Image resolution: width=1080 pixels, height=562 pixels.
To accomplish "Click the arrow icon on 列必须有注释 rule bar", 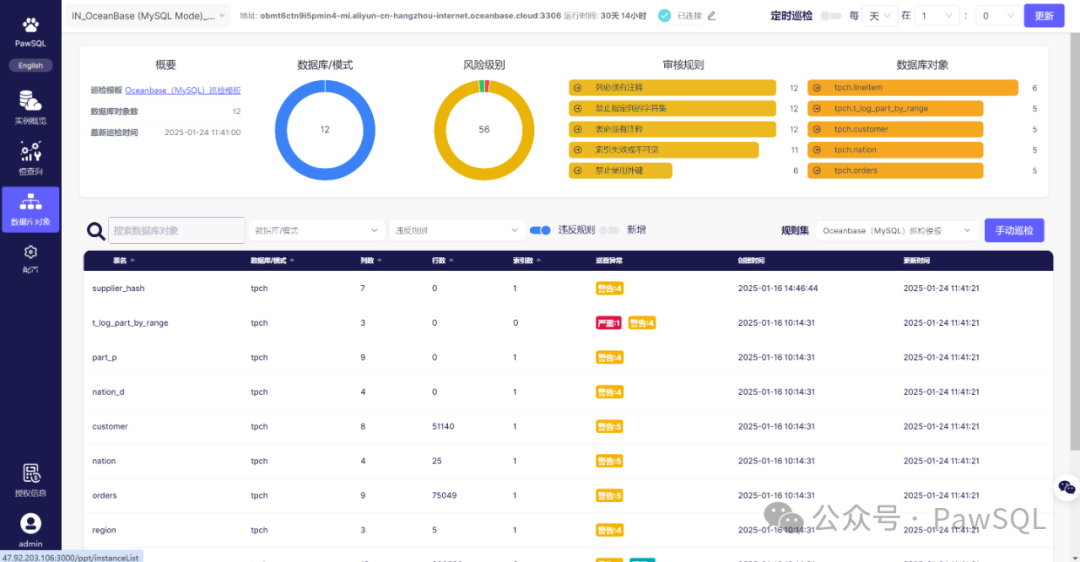I will [578, 88].
